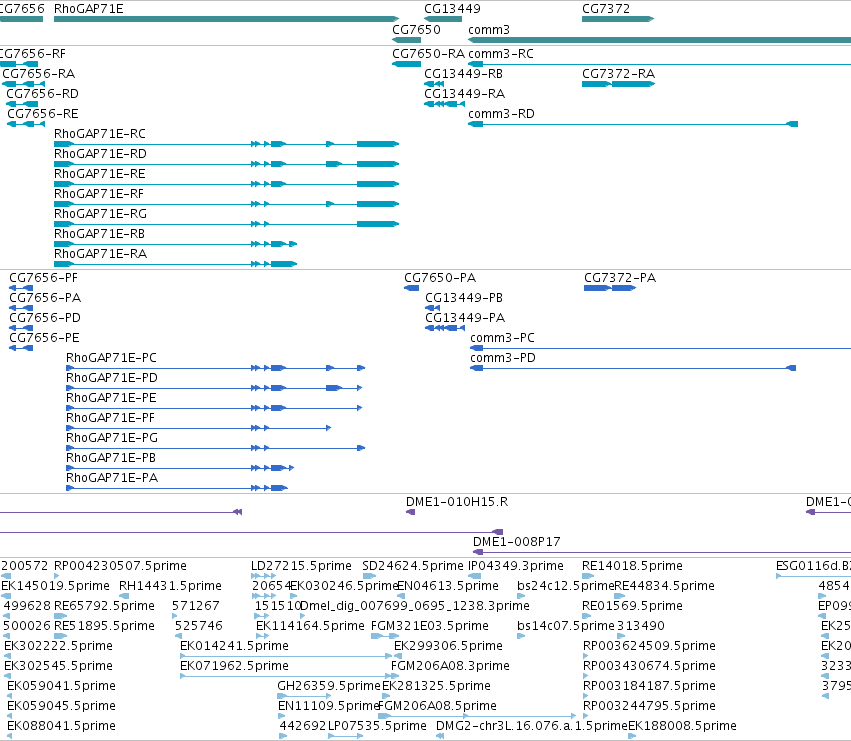The height and width of the screenshot is (741, 851).
Task: Select EST RH14431.5prime label
Action: coord(170,586)
